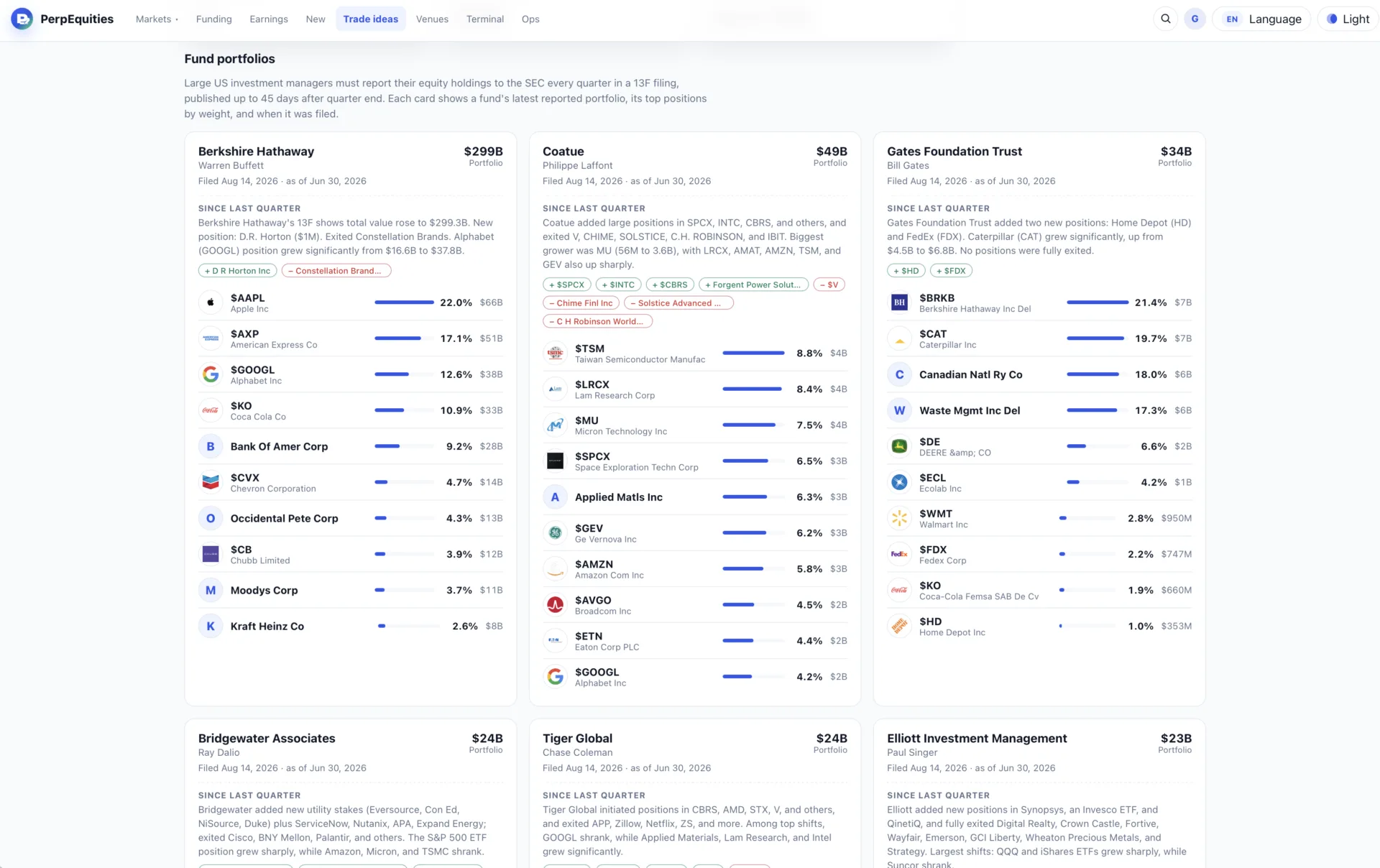Select the '+ $SPCX' new-position chip

pyautogui.click(x=567, y=285)
